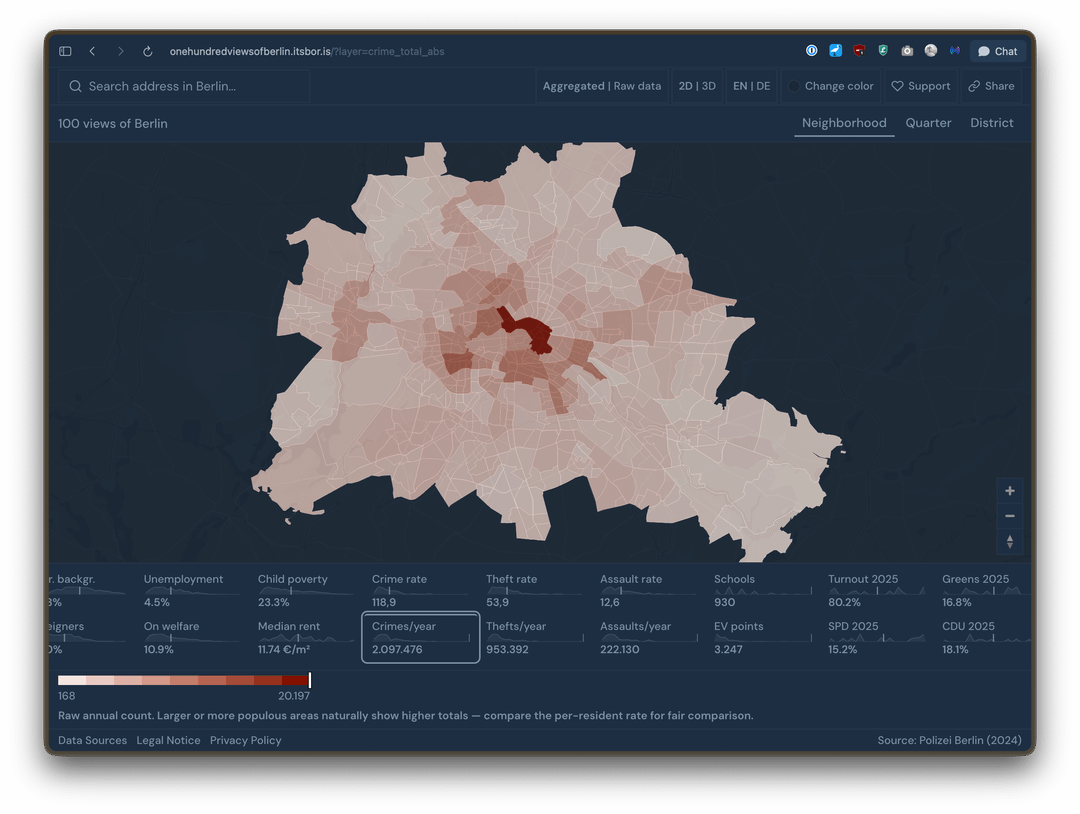The image size is (1080, 814).
Task: Open the 1Password extension icon
Action: tap(812, 51)
